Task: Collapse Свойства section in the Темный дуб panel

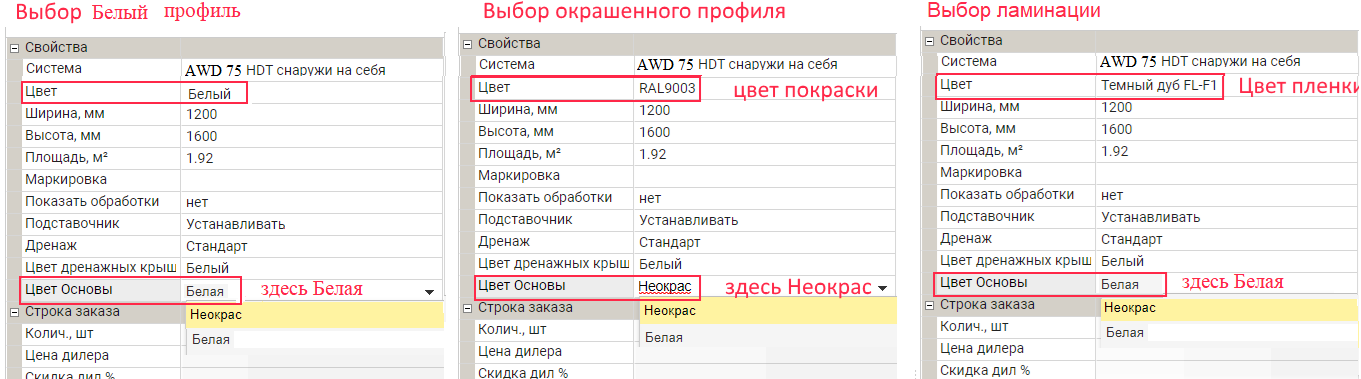Action: click(x=929, y=41)
